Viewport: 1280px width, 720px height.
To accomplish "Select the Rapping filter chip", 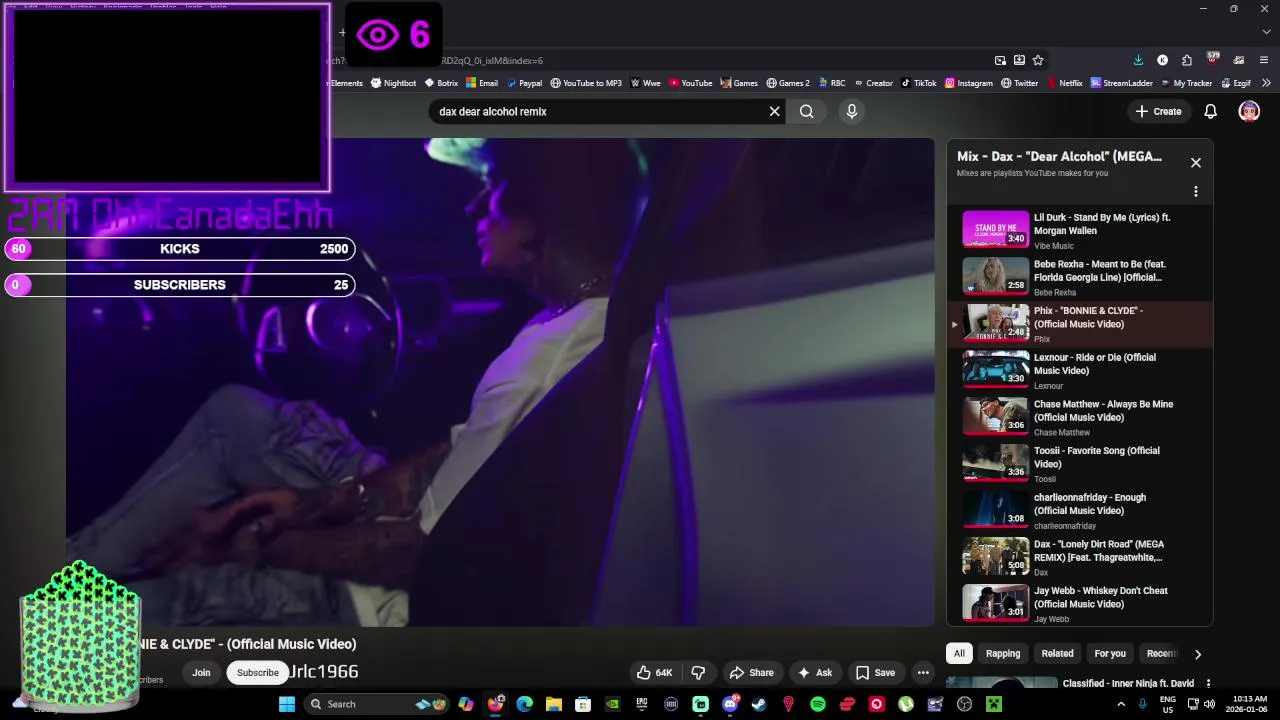I will click(x=1003, y=653).
